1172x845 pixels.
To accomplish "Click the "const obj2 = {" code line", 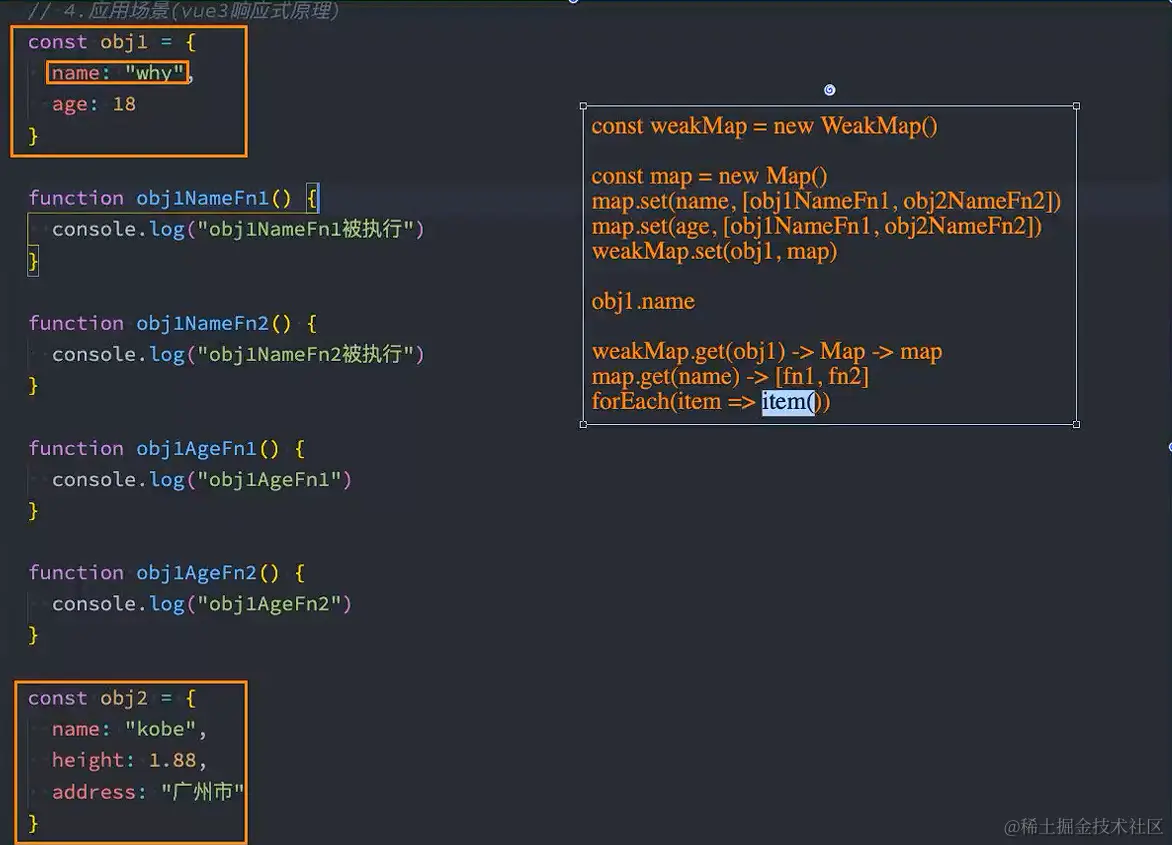I will pos(112,698).
